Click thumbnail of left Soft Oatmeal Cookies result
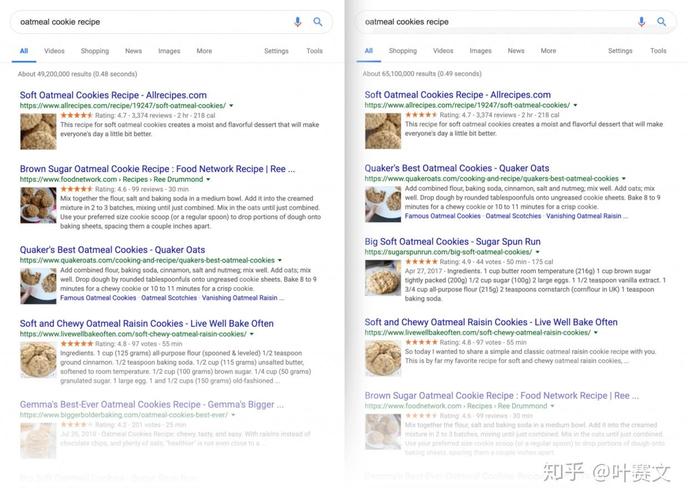Screen dimensions: 688x500 tap(38, 130)
